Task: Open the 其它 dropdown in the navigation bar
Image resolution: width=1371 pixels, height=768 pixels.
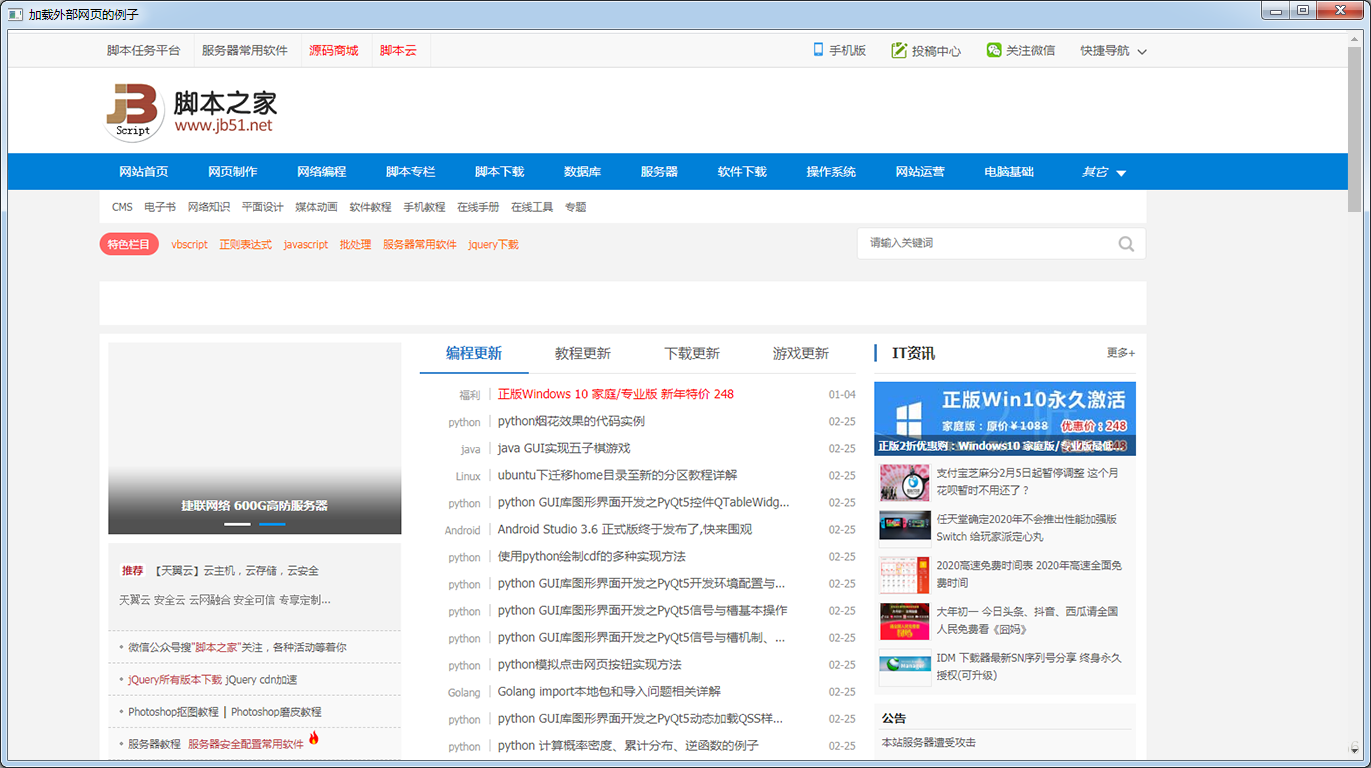Action: [x=1101, y=171]
